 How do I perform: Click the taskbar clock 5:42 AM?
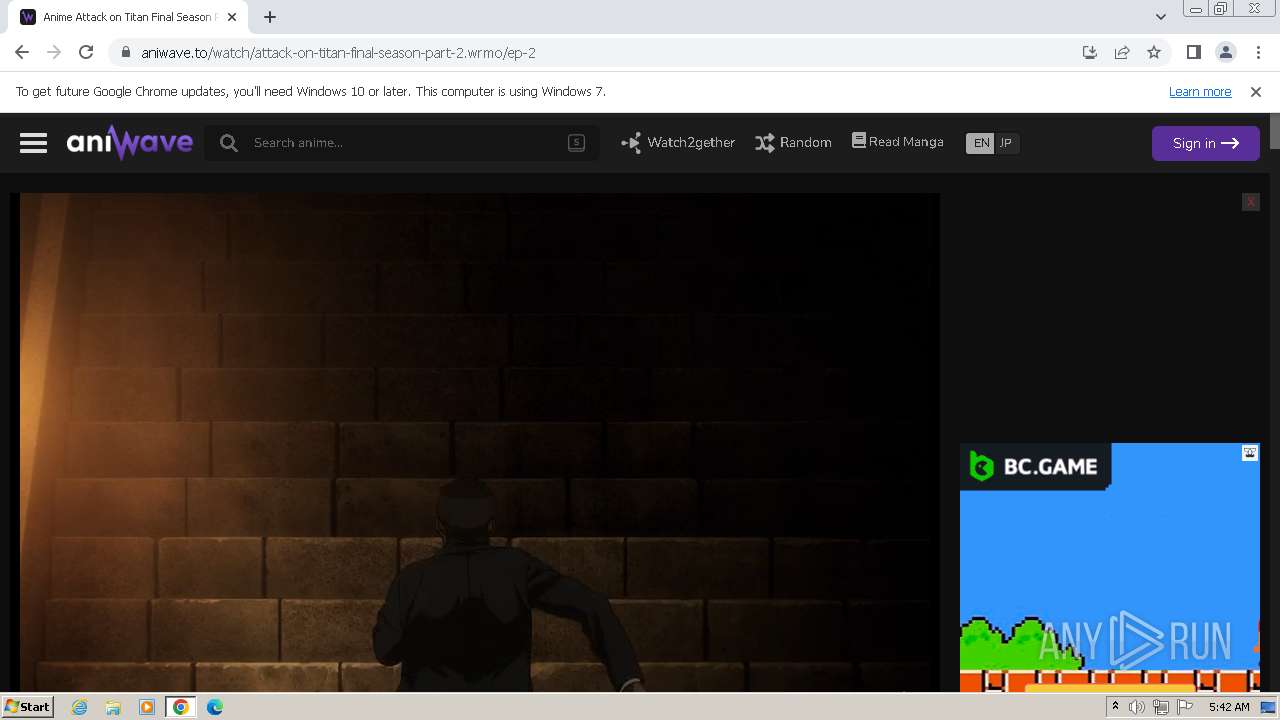point(1229,707)
